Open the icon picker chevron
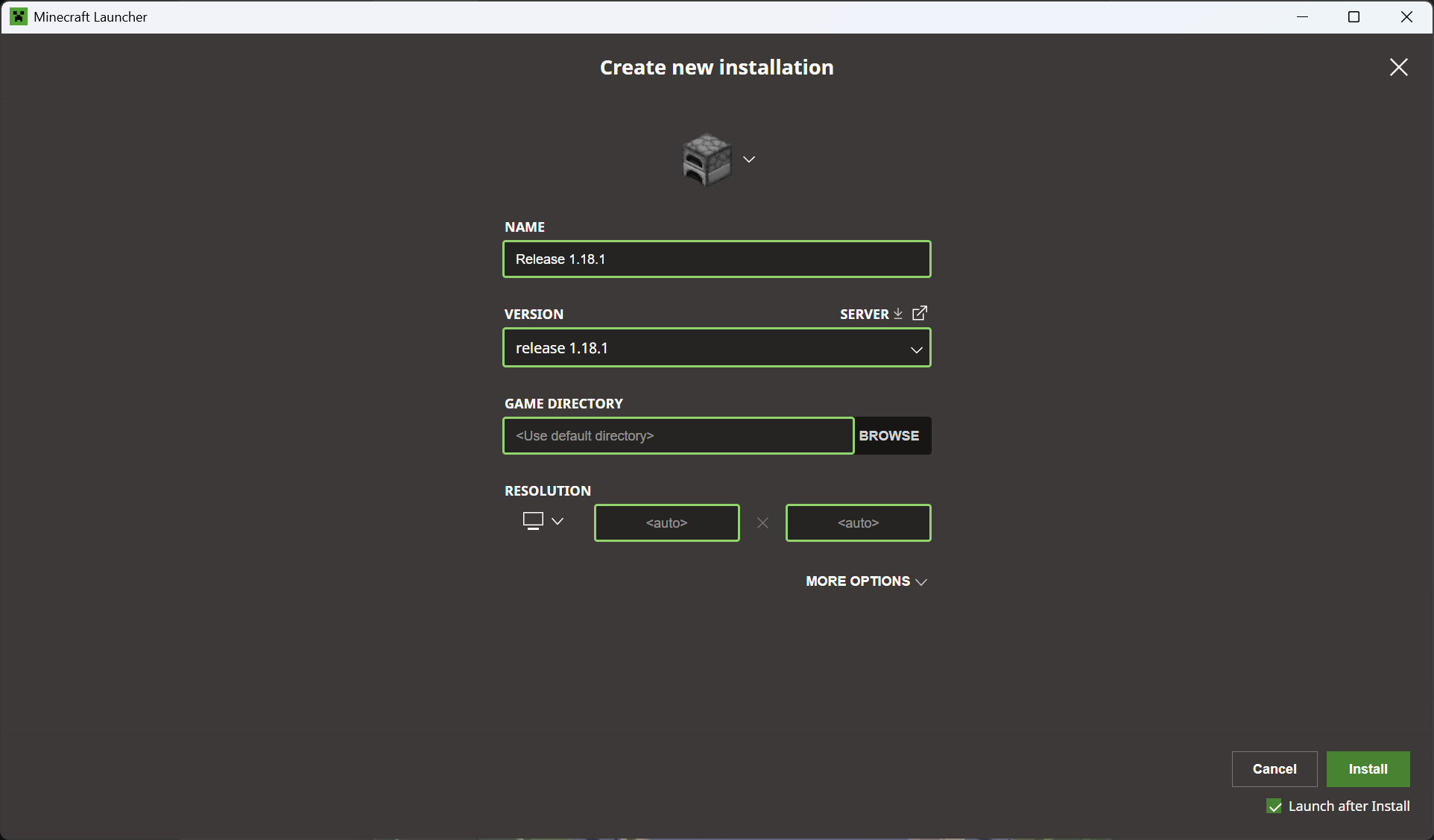Viewport: 1434px width, 840px height. (x=749, y=160)
